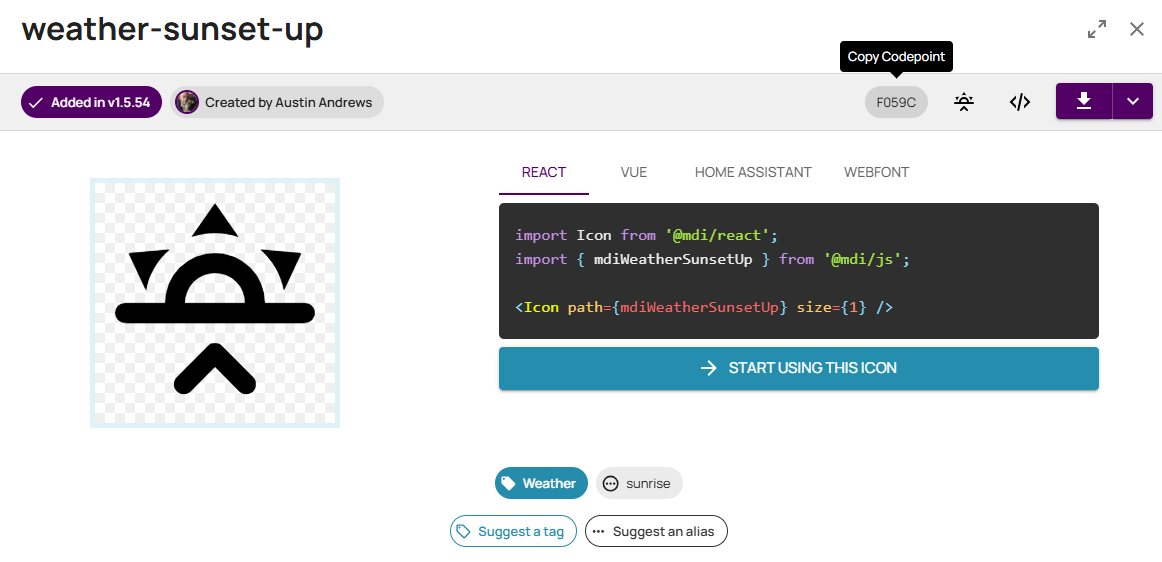
Task: Close the icon detail dialog
Action: [x=1137, y=29]
